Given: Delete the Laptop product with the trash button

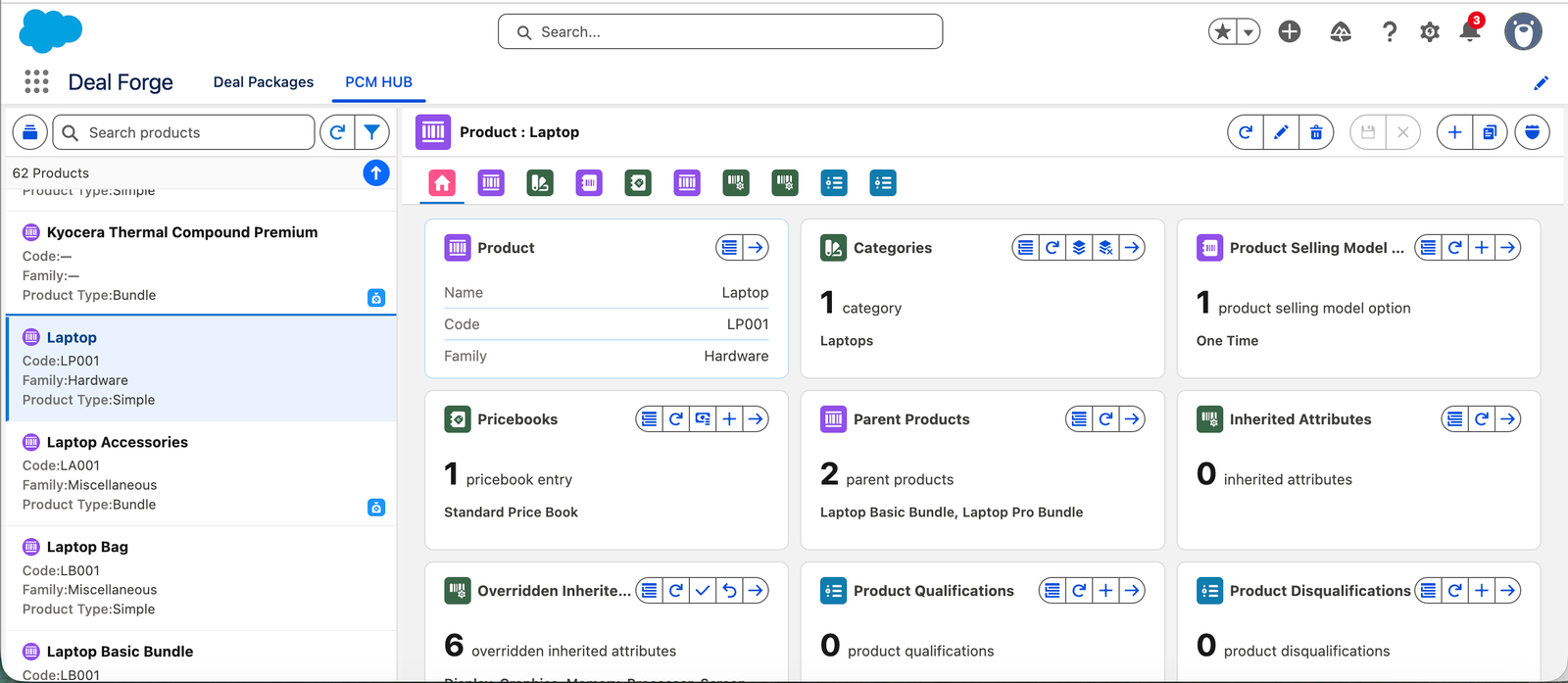Looking at the screenshot, I should 1316,132.
